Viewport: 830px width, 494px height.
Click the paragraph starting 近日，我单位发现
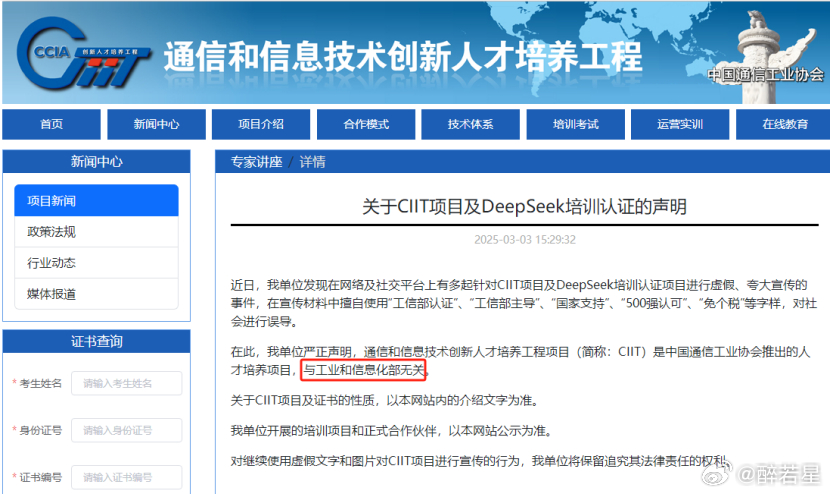(x=524, y=303)
